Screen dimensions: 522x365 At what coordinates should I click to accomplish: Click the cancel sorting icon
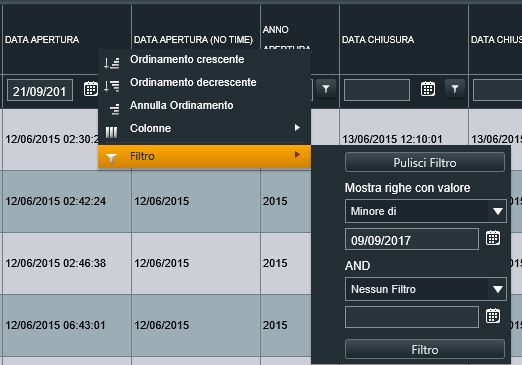pyautogui.click(x=114, y=109)
